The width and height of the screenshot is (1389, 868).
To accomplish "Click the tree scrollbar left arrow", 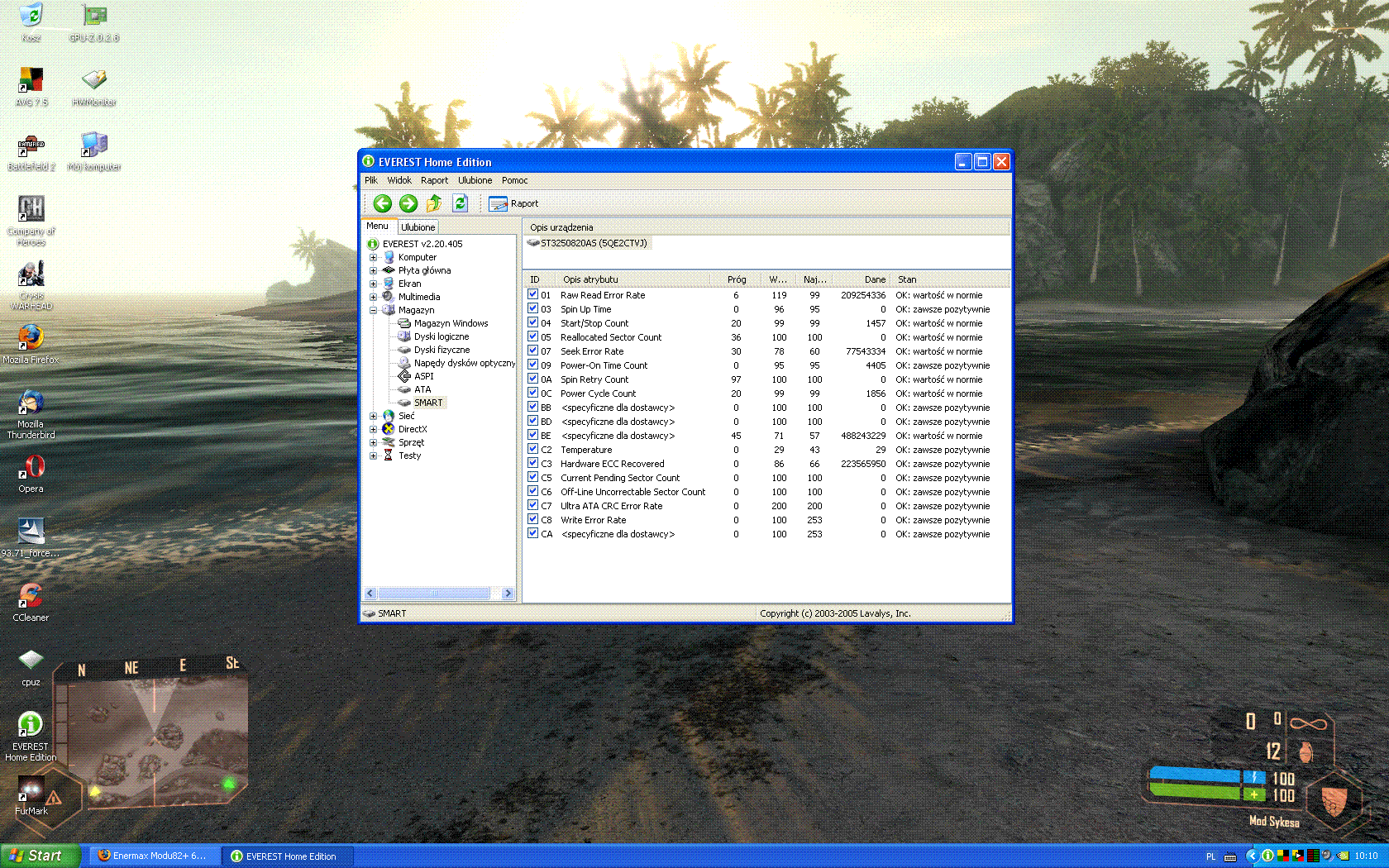I will click(370, 594).
